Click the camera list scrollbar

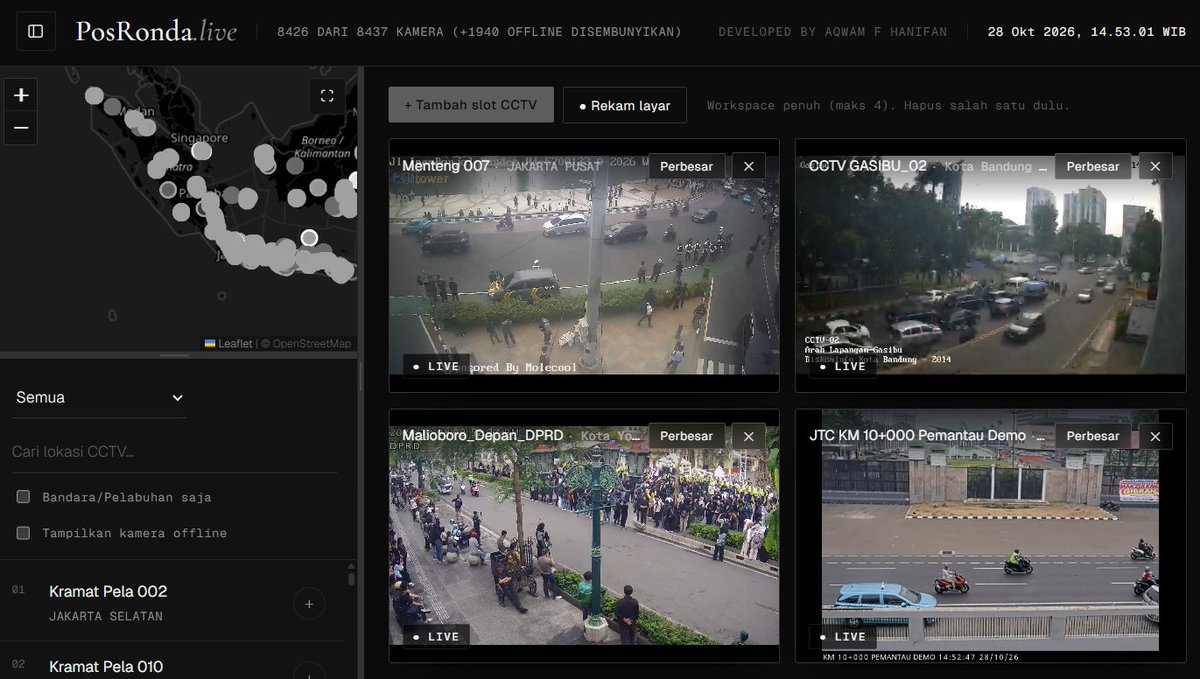click(351, 579)
